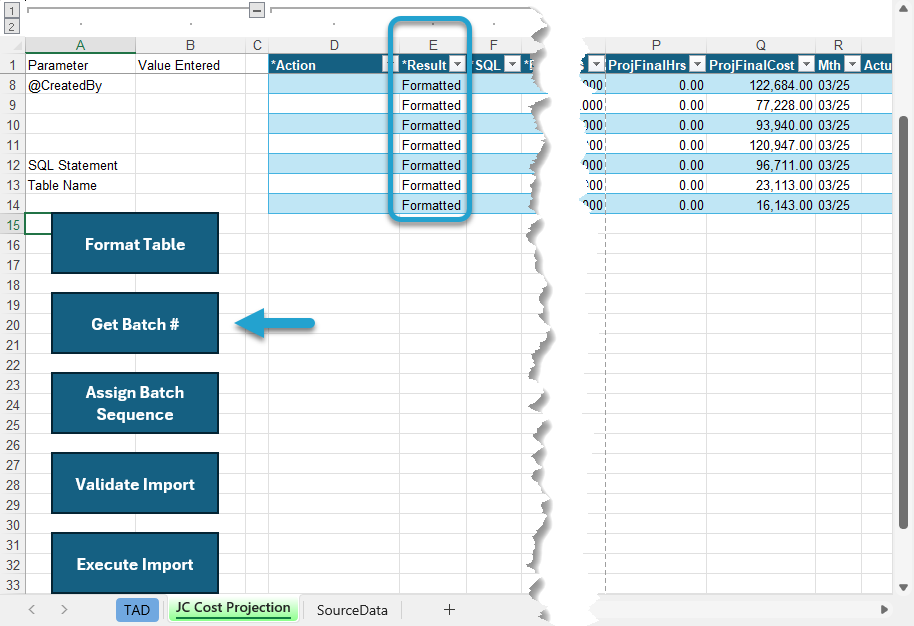Screen dimensions: 914x626
Task: Select Value Entered cell beside SQL Statement
Action: 190,165
